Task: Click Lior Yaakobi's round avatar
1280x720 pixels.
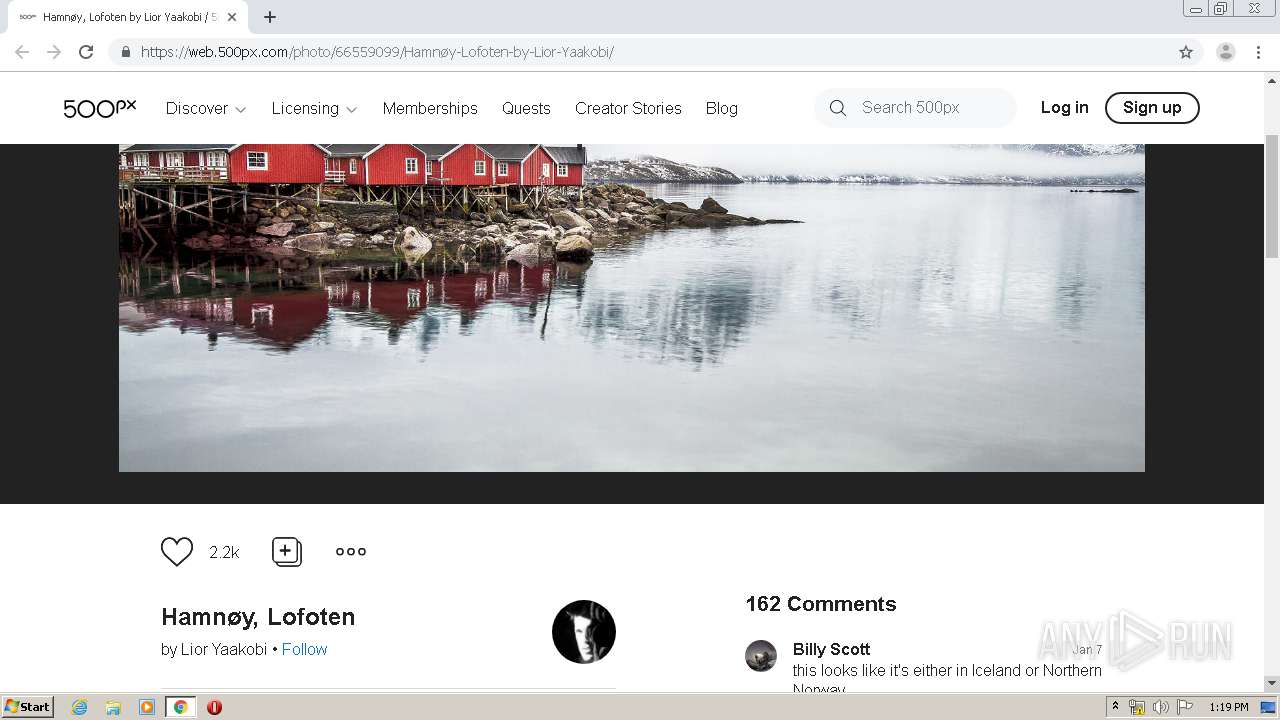Action: pos(584,632)
